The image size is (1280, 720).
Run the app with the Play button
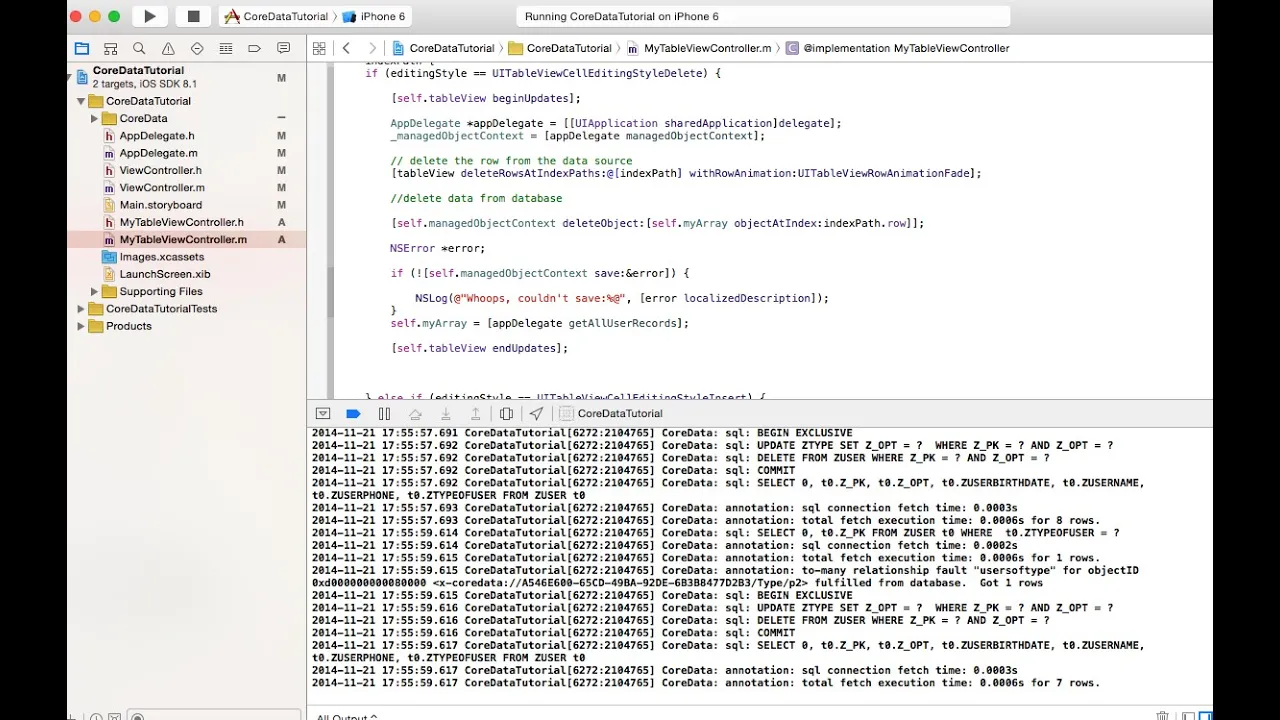coord(150,16)
